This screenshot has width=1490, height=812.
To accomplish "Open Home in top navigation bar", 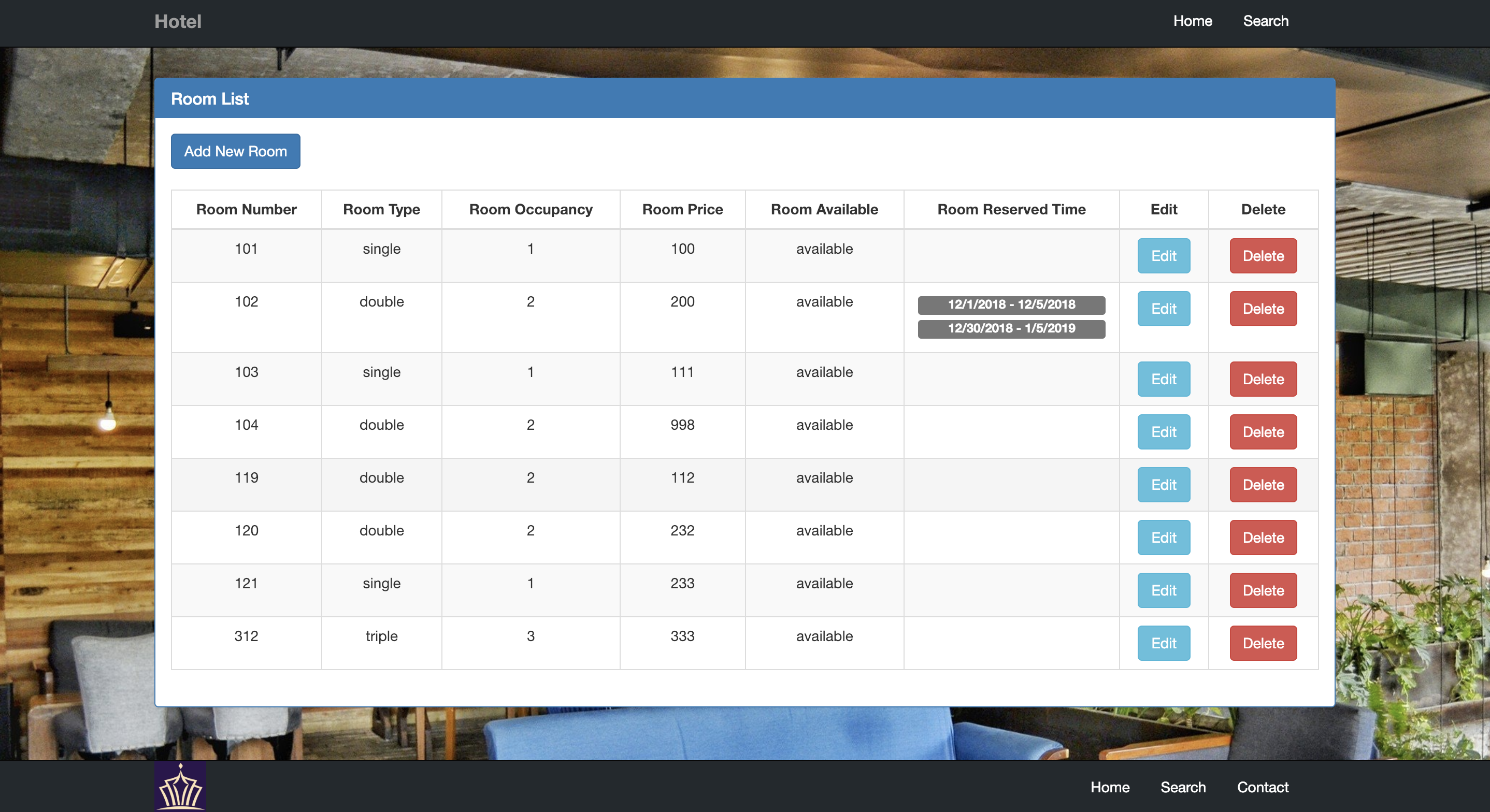I will click(x=1192, y=21).
